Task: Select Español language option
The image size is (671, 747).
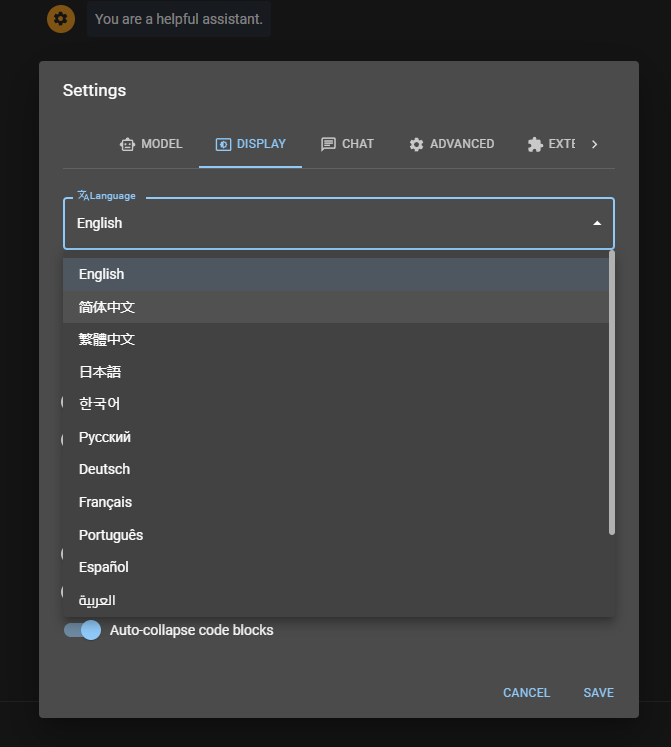Action: (x=336, y=567)
